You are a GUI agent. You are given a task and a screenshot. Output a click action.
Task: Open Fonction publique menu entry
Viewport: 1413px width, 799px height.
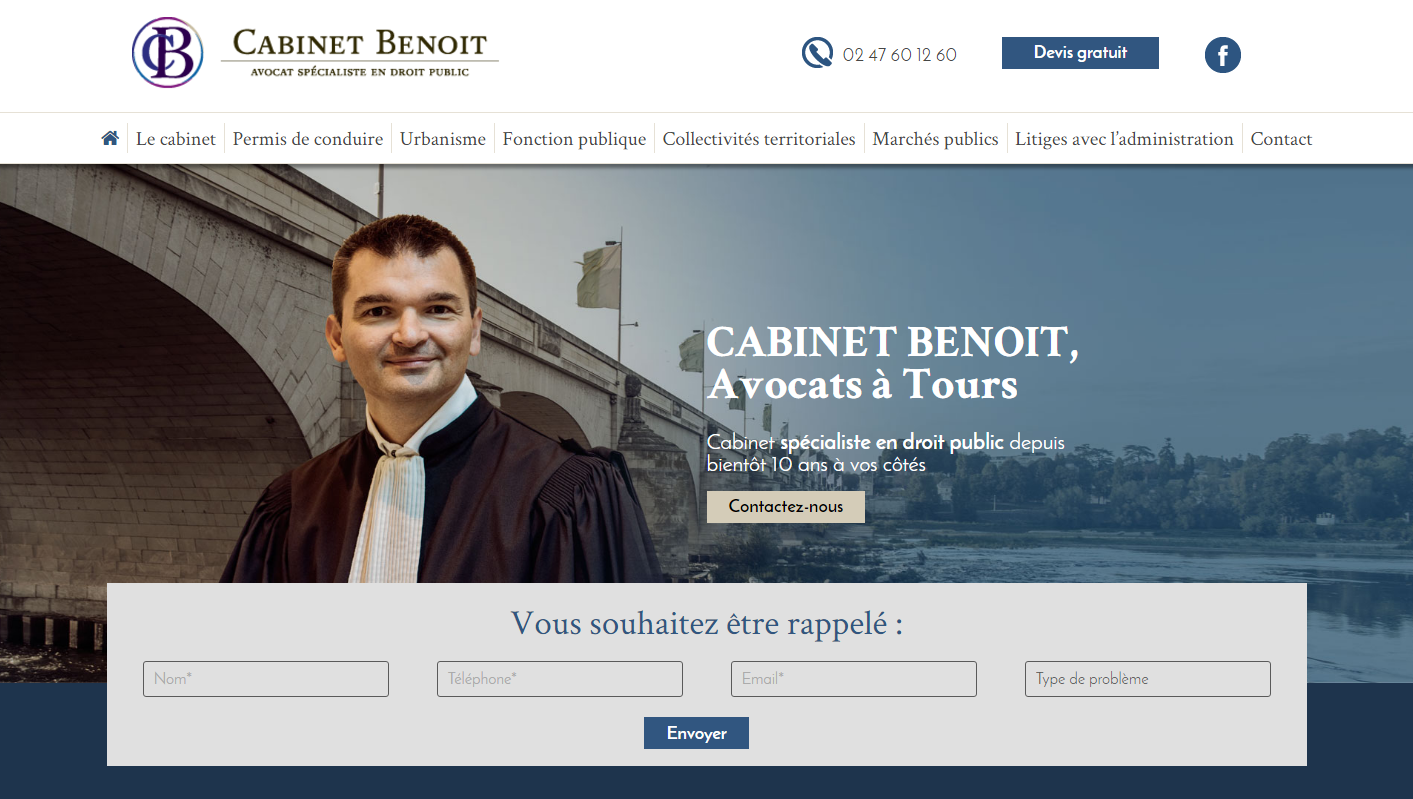574,139
